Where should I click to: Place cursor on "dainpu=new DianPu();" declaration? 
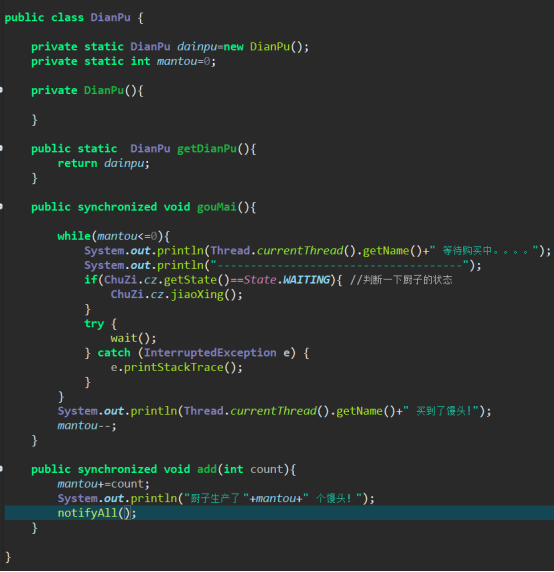243,47
